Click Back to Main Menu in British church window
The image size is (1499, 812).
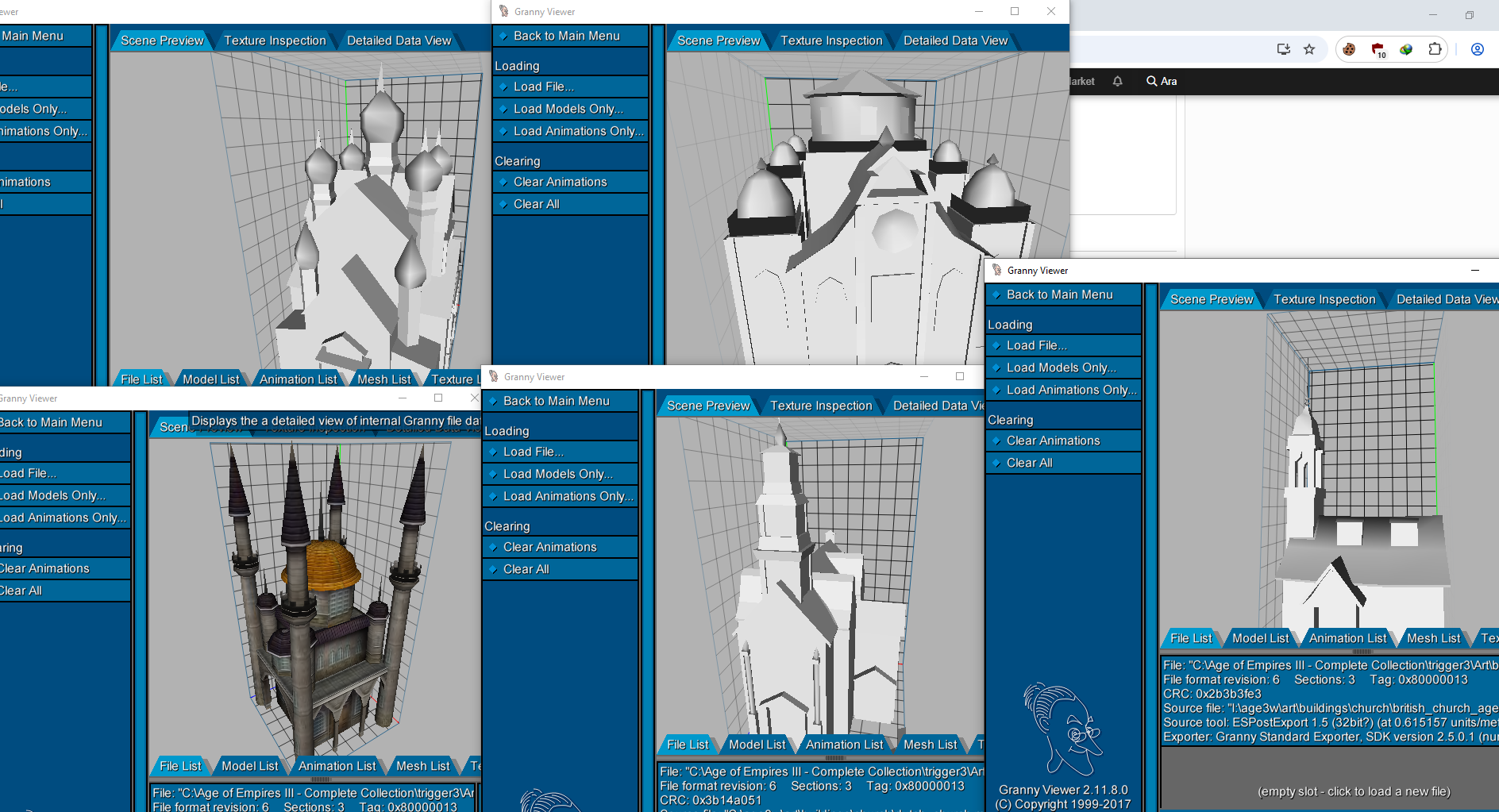click(x=1063, y=294)
